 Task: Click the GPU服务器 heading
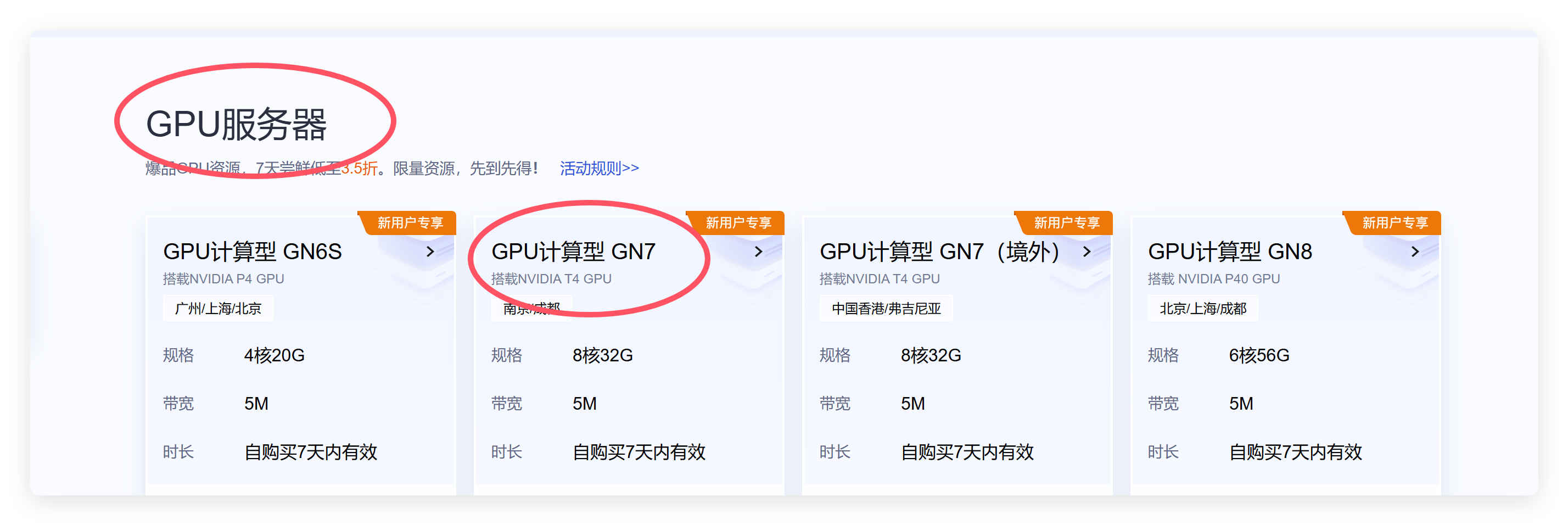point(236,124)
